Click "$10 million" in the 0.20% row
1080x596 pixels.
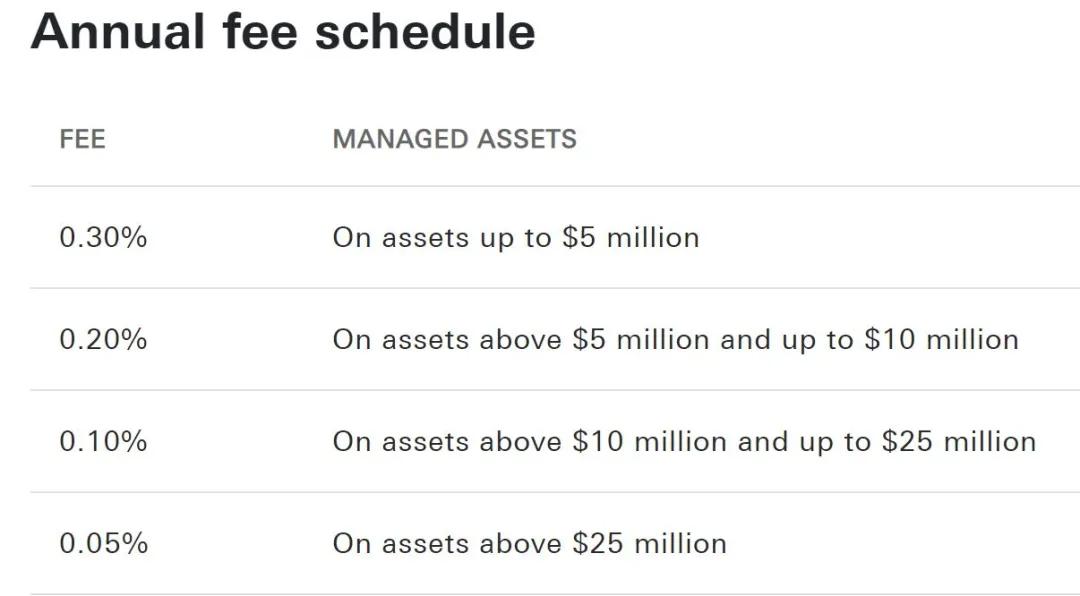[941, 340]
